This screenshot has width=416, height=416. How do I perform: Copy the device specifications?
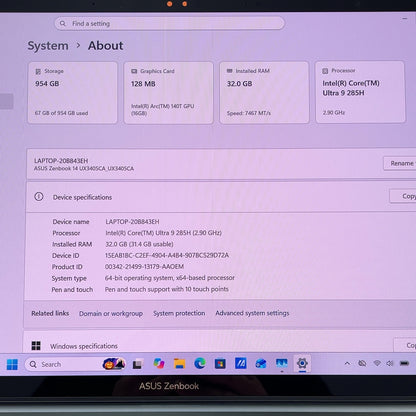coord(403,196)
